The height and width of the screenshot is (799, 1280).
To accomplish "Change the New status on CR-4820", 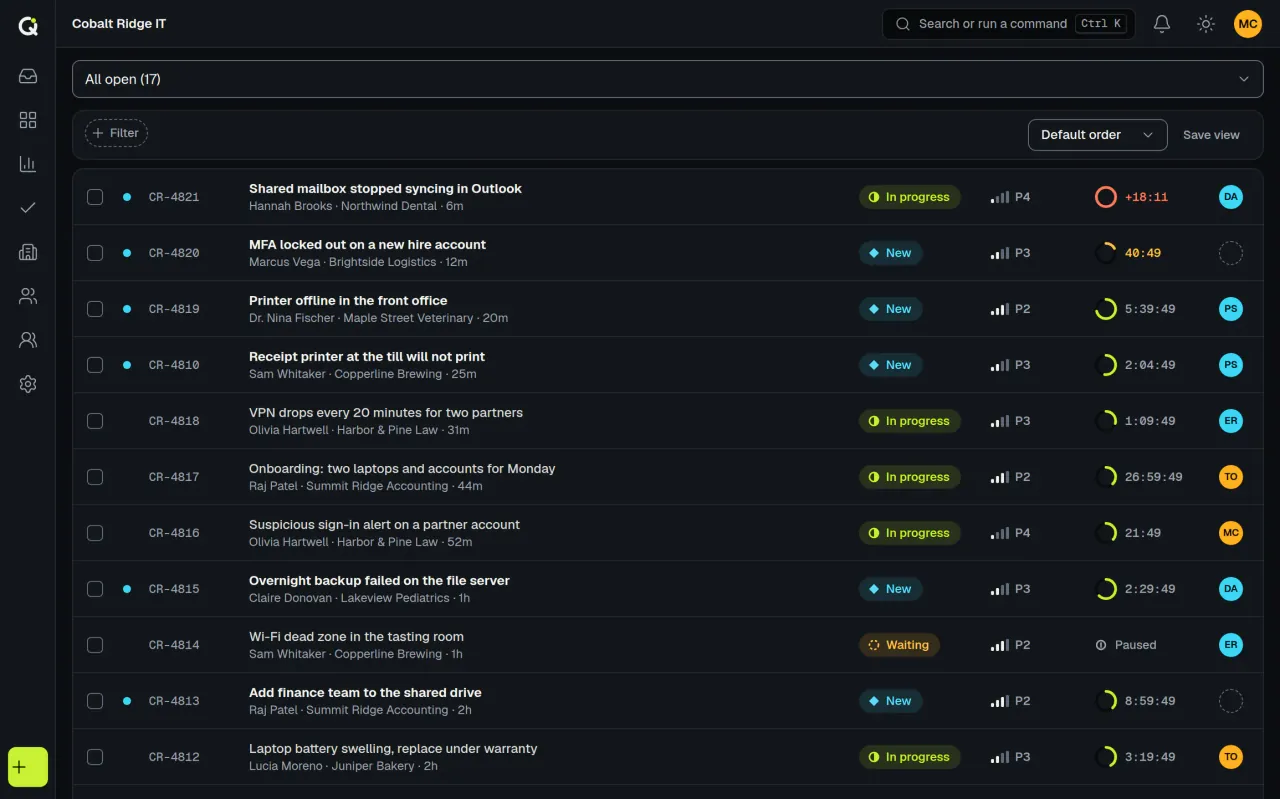I will 890,253.
